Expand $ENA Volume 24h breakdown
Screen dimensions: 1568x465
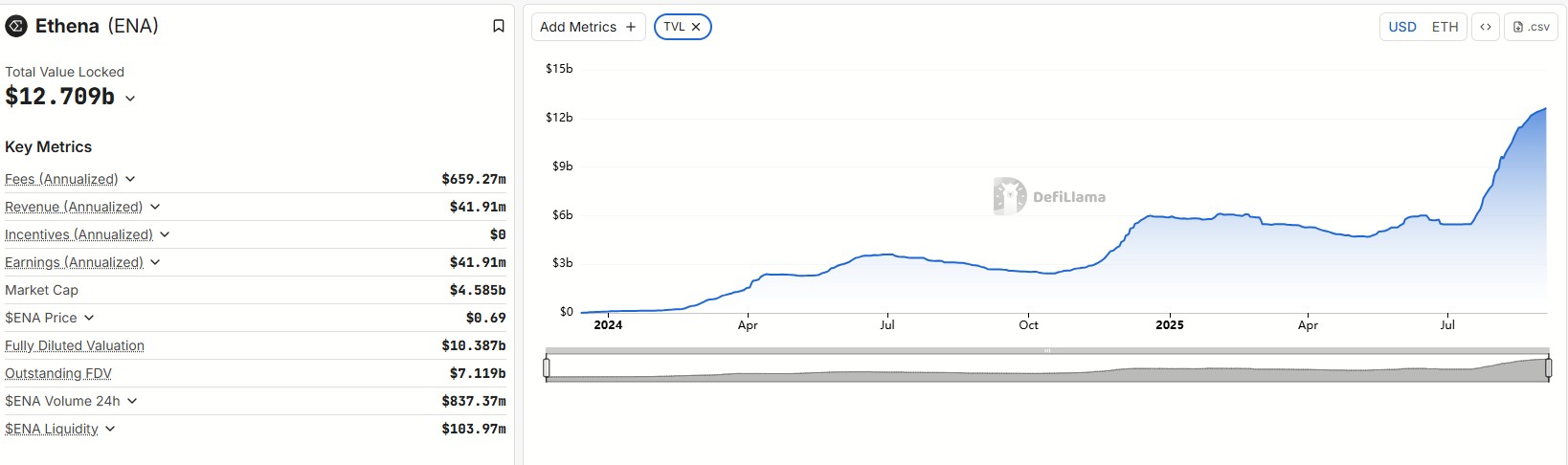click(132, 401)
